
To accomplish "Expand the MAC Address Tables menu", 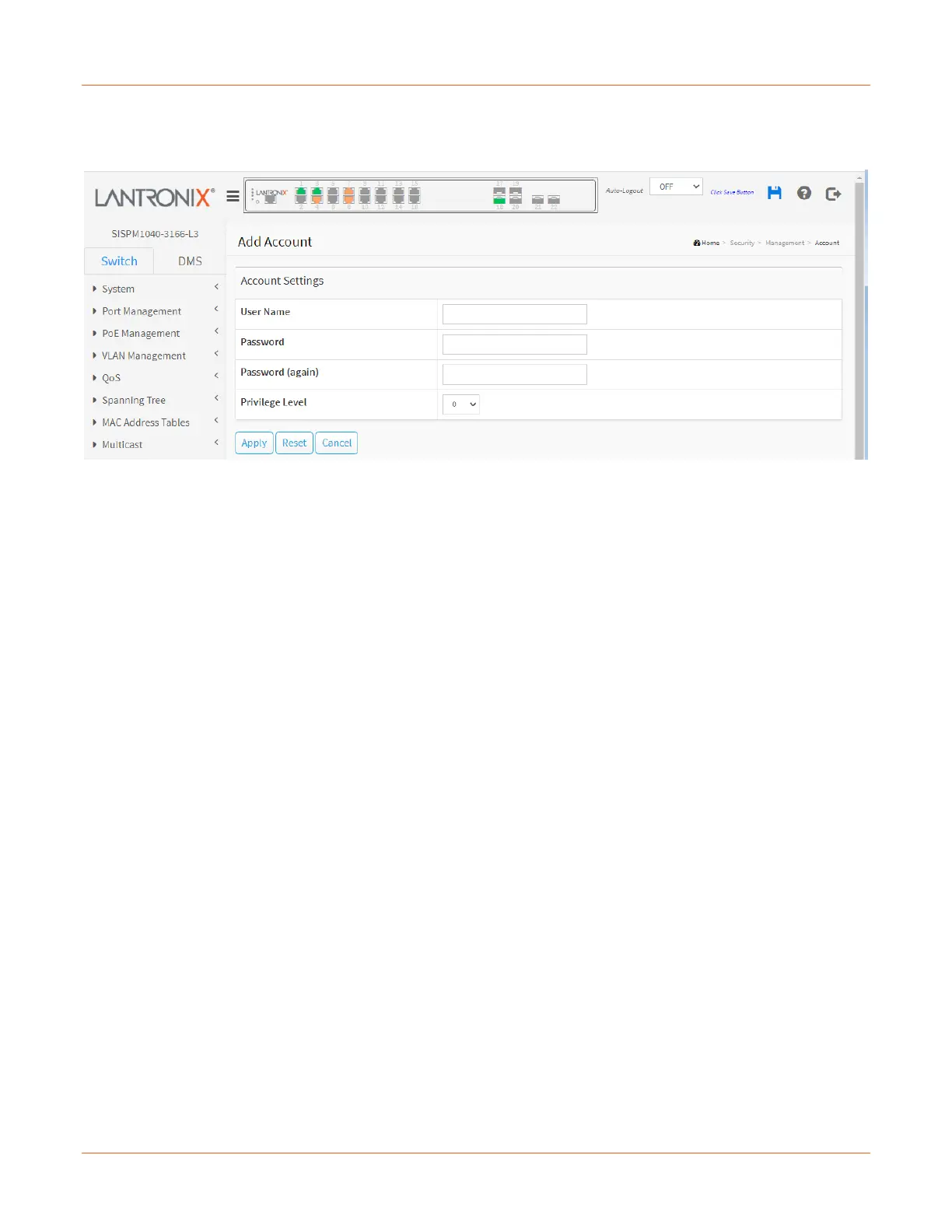I will point(156,422).
